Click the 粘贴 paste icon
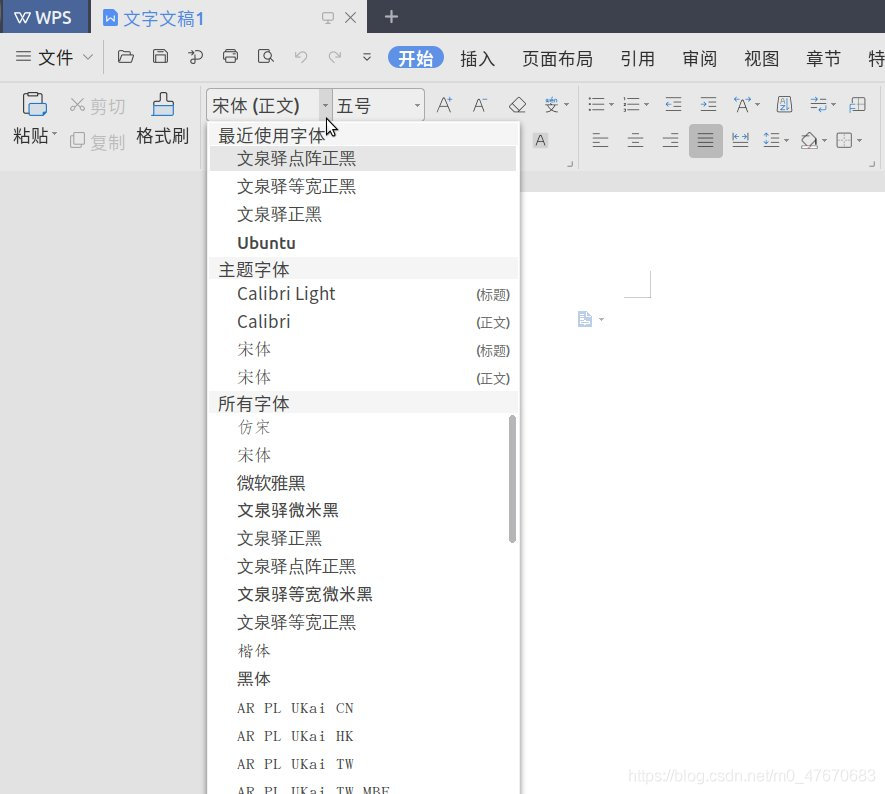The width and height of the screenshot is (885, 794). (33, 104)
